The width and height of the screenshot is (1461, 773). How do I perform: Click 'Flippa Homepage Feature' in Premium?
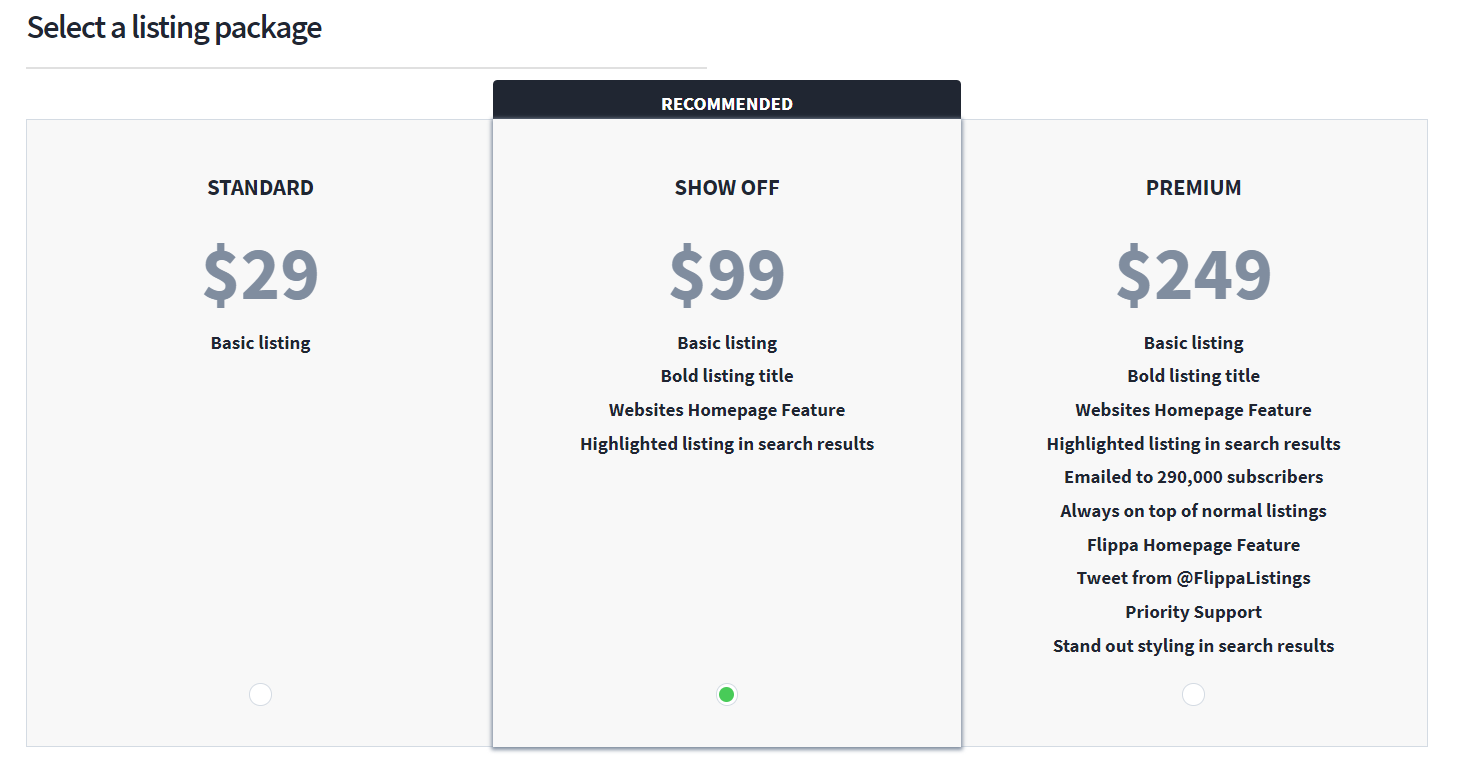click(1193, 545)
